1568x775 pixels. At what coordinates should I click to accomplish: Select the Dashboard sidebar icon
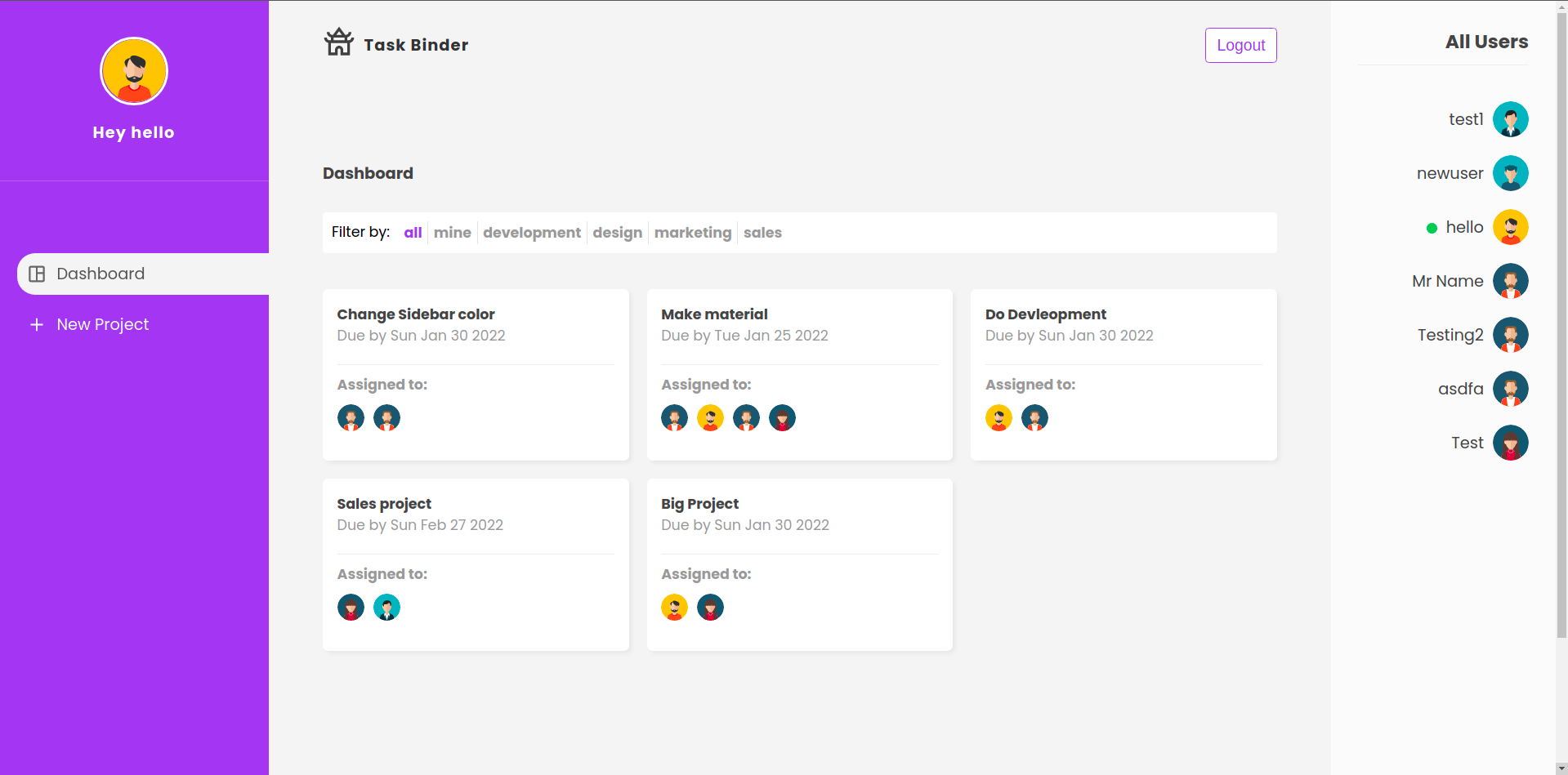37,274
